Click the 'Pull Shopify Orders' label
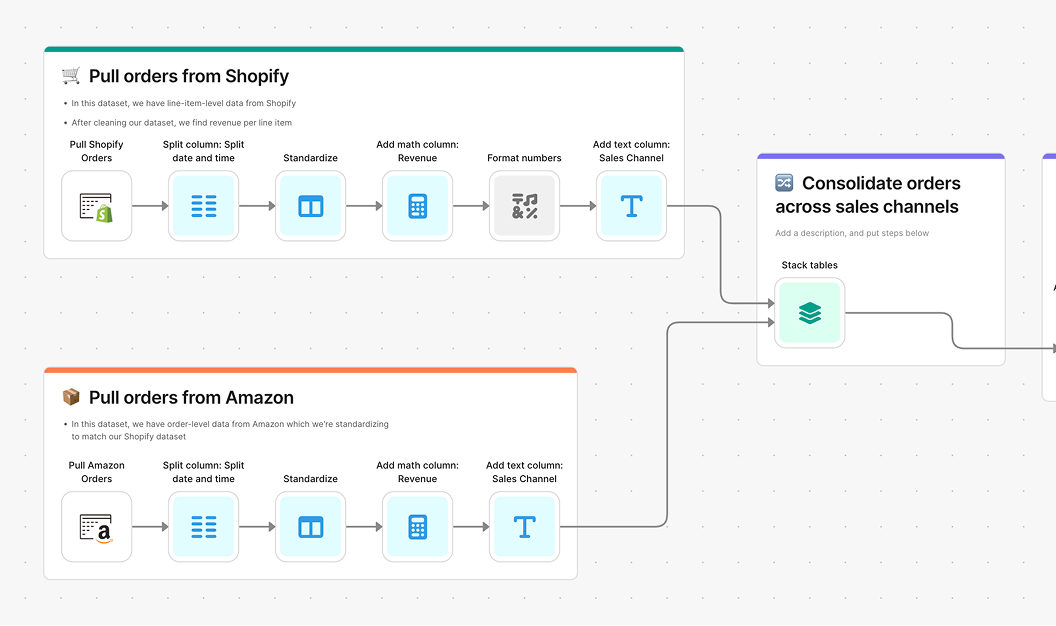 point(96,151)
